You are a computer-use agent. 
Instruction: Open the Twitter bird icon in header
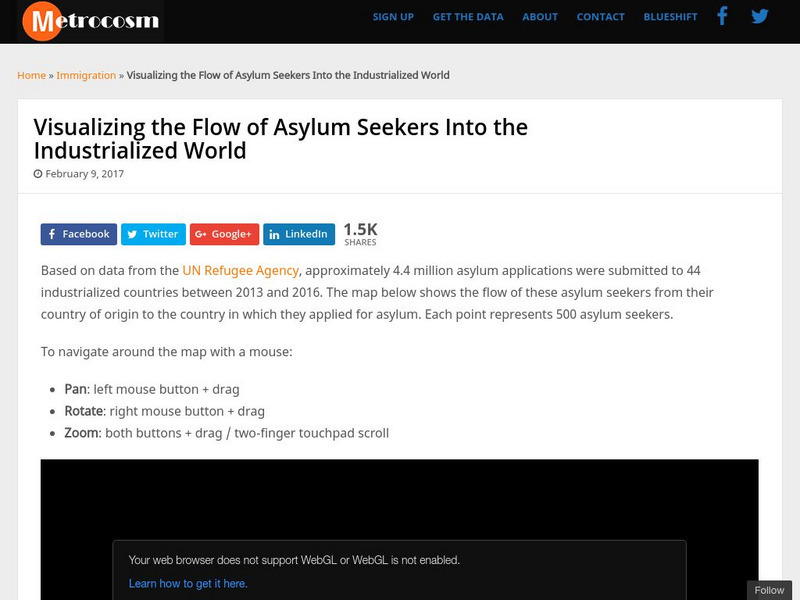click(760, 16)
